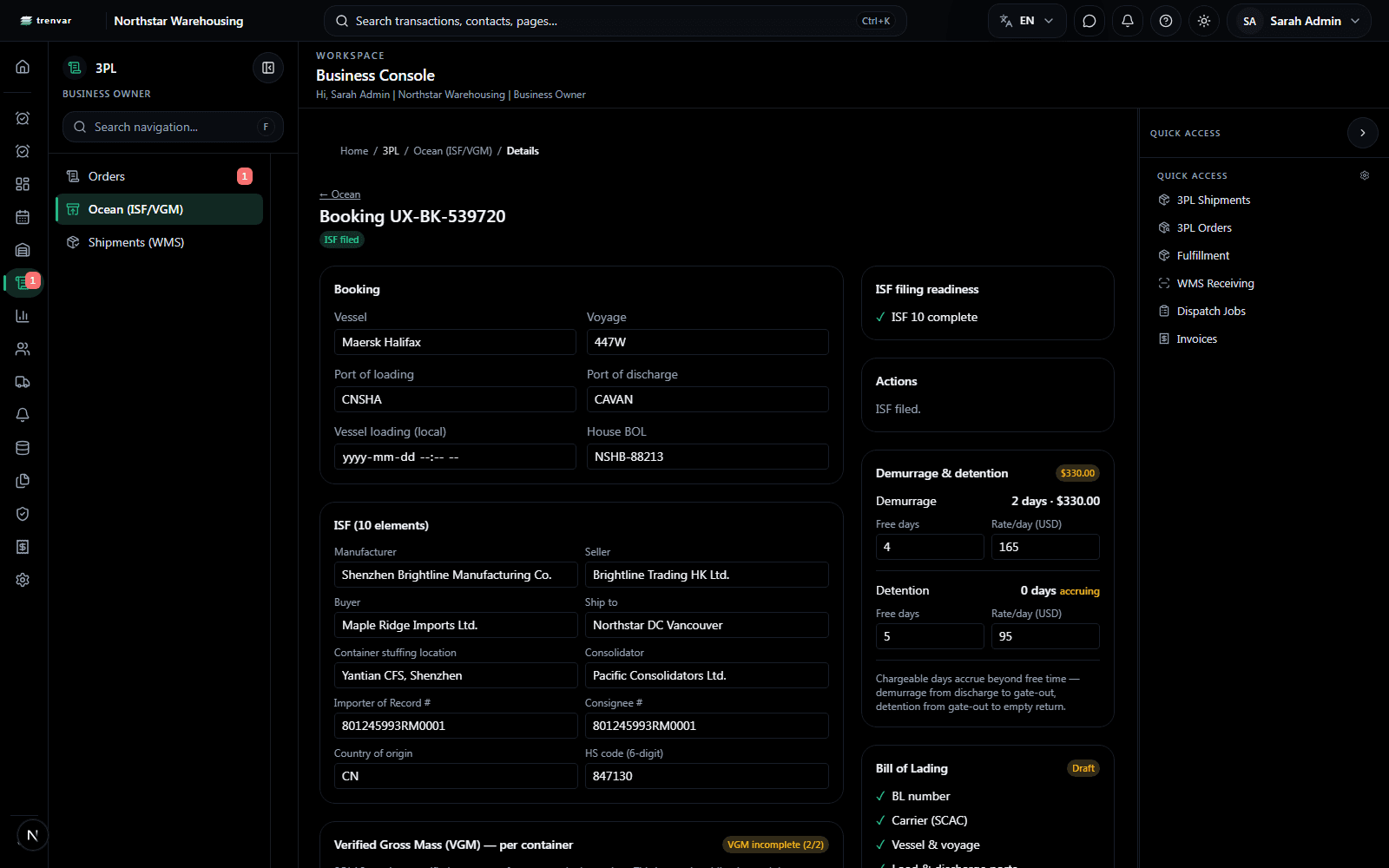
Task: Open the Vessel loading date-time field
Action: click(455, 457)
